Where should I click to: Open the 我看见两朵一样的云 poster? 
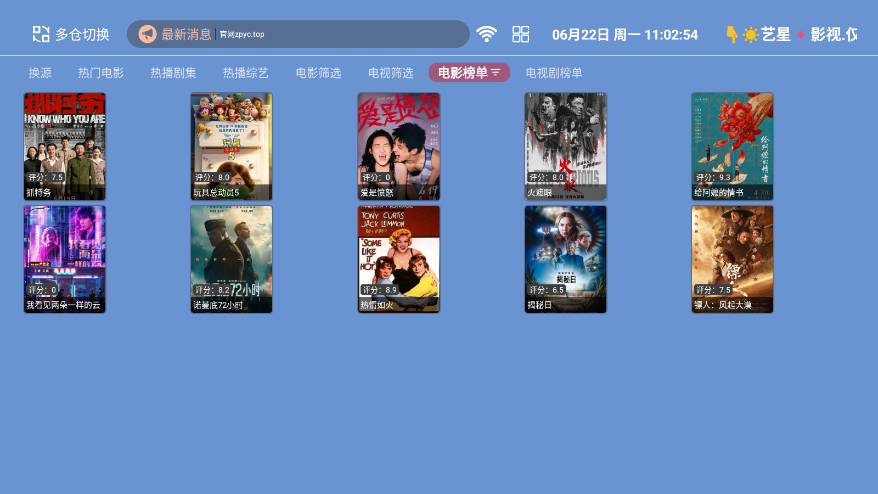point(64,259)
